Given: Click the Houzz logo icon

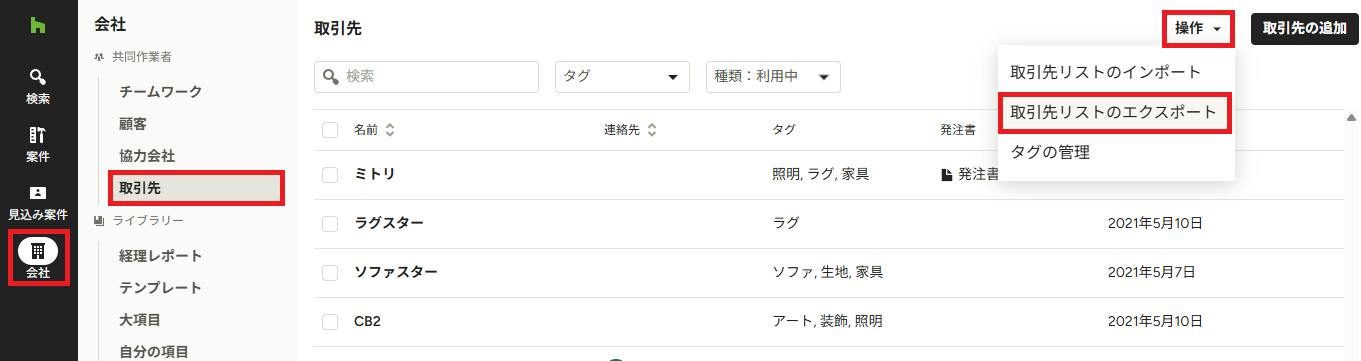Looking at the screenshot, I should 38,22.
